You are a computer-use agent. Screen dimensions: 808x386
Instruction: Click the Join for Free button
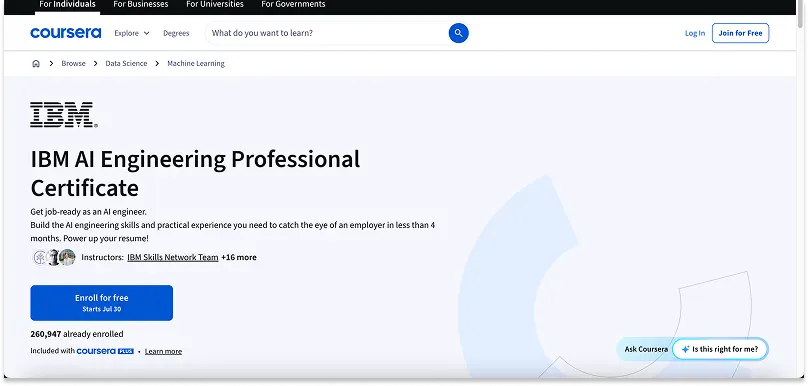tap(740, 33)
